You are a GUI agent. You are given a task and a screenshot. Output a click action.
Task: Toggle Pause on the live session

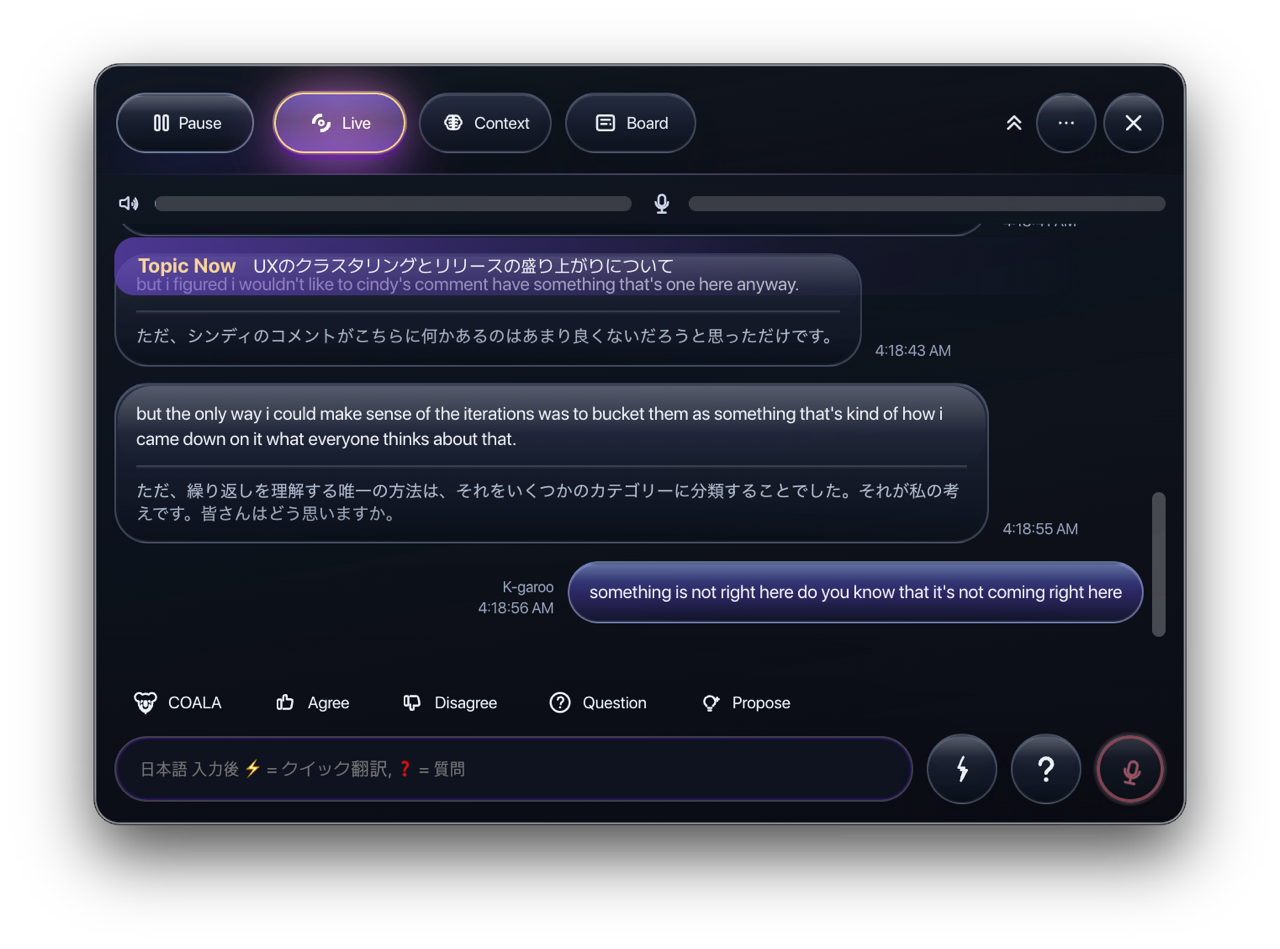tap(184, 123)
